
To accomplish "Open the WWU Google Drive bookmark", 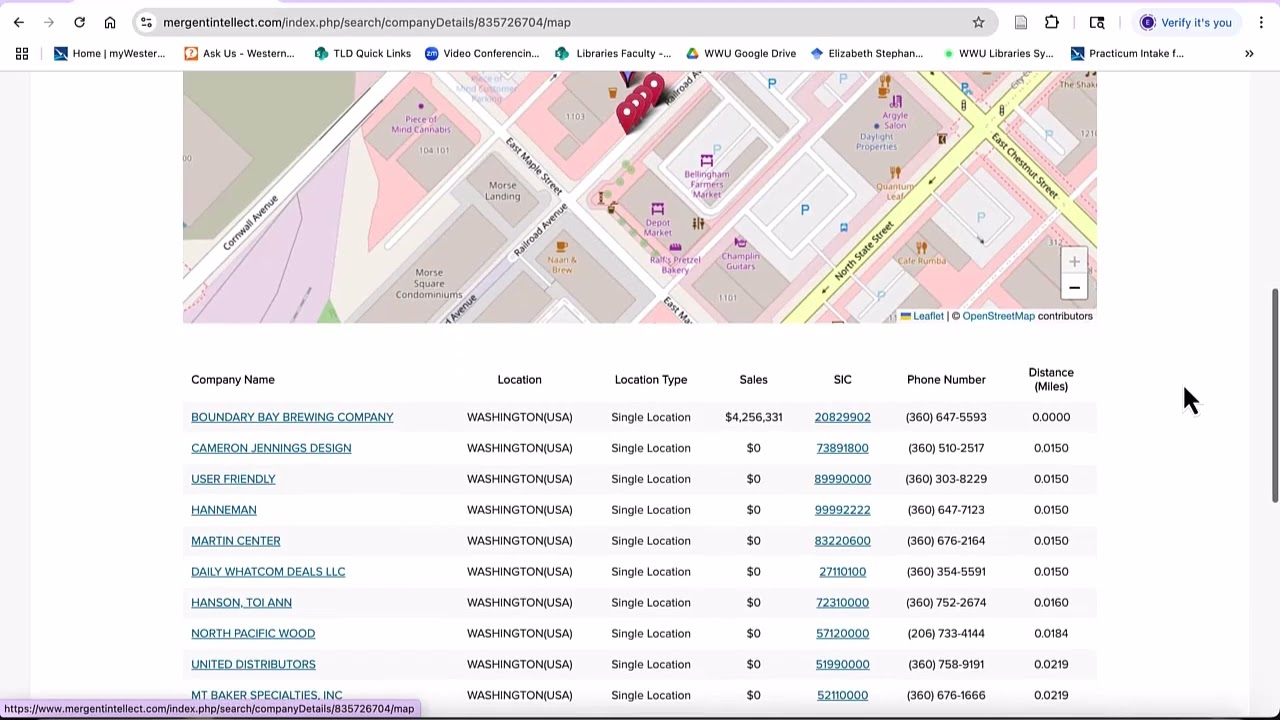I will point(740,54).
